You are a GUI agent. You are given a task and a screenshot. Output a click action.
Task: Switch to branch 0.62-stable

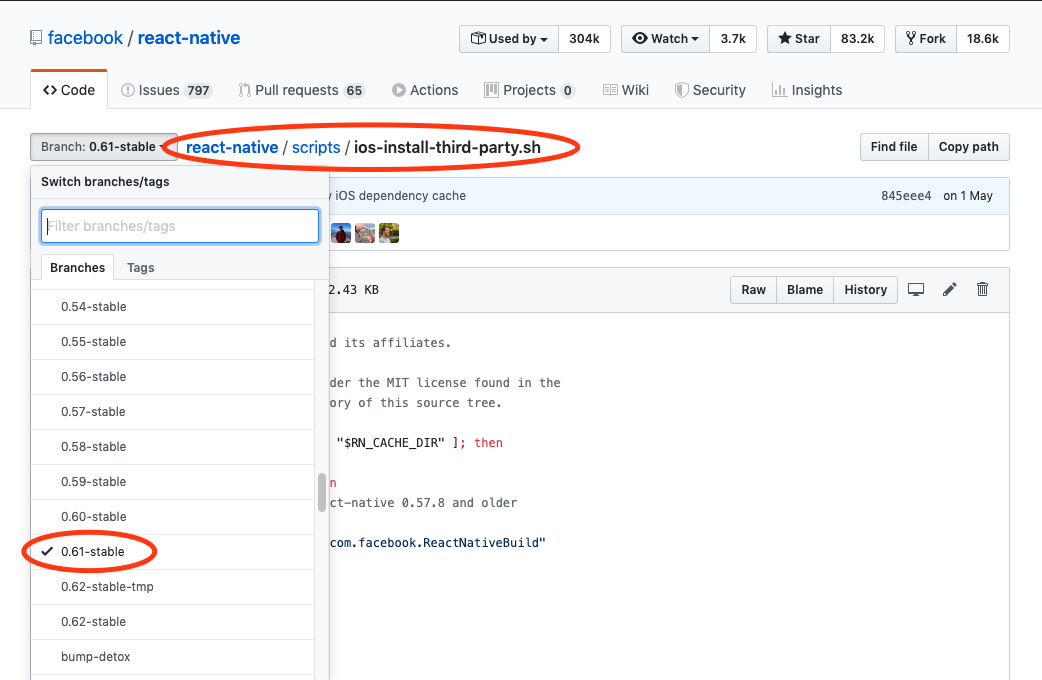[x=173, y=622]
